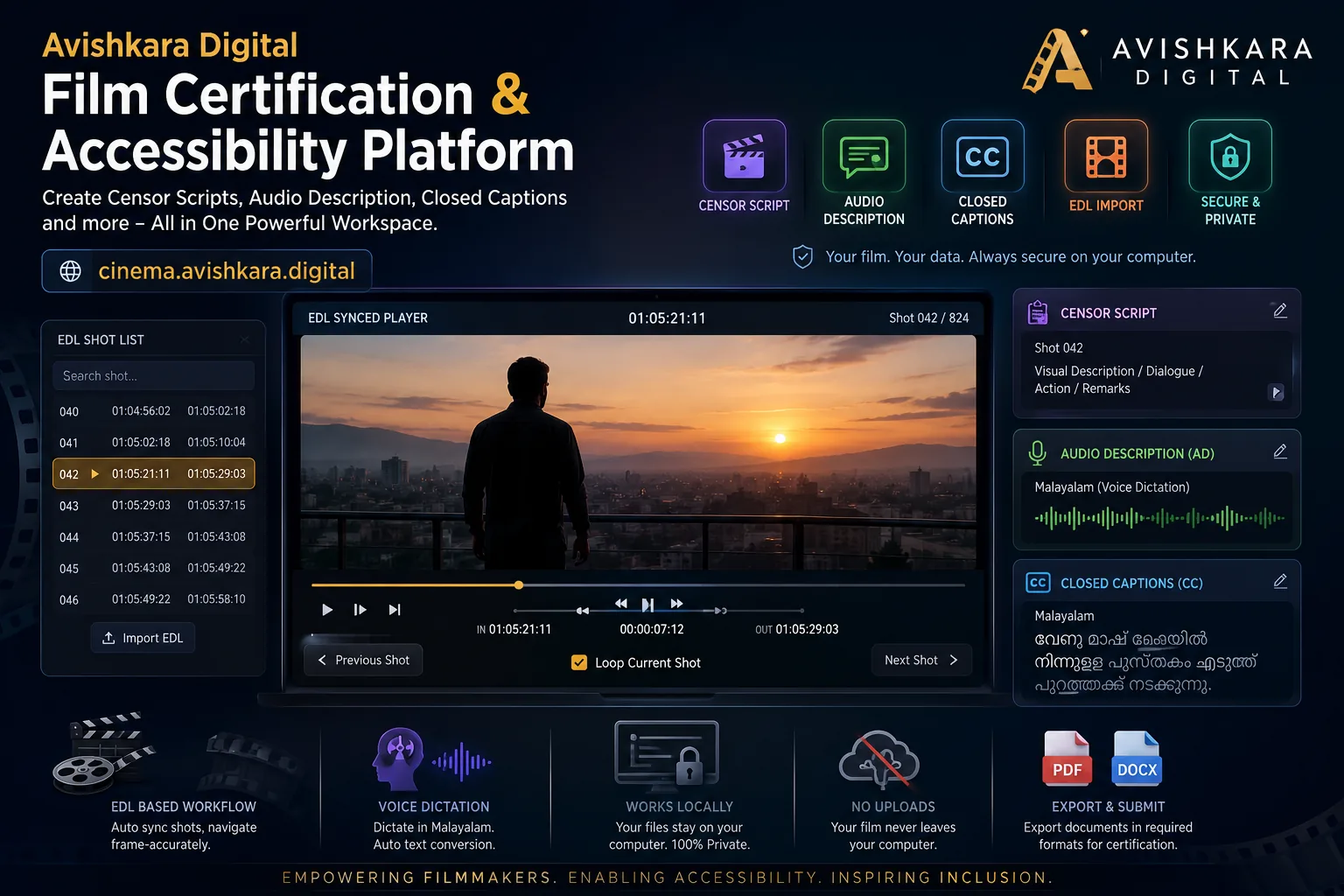This screenshot has height=896, width=1344.
Task: Edit the Audio Description panel with pencil icon
Action: [1280, 451]
